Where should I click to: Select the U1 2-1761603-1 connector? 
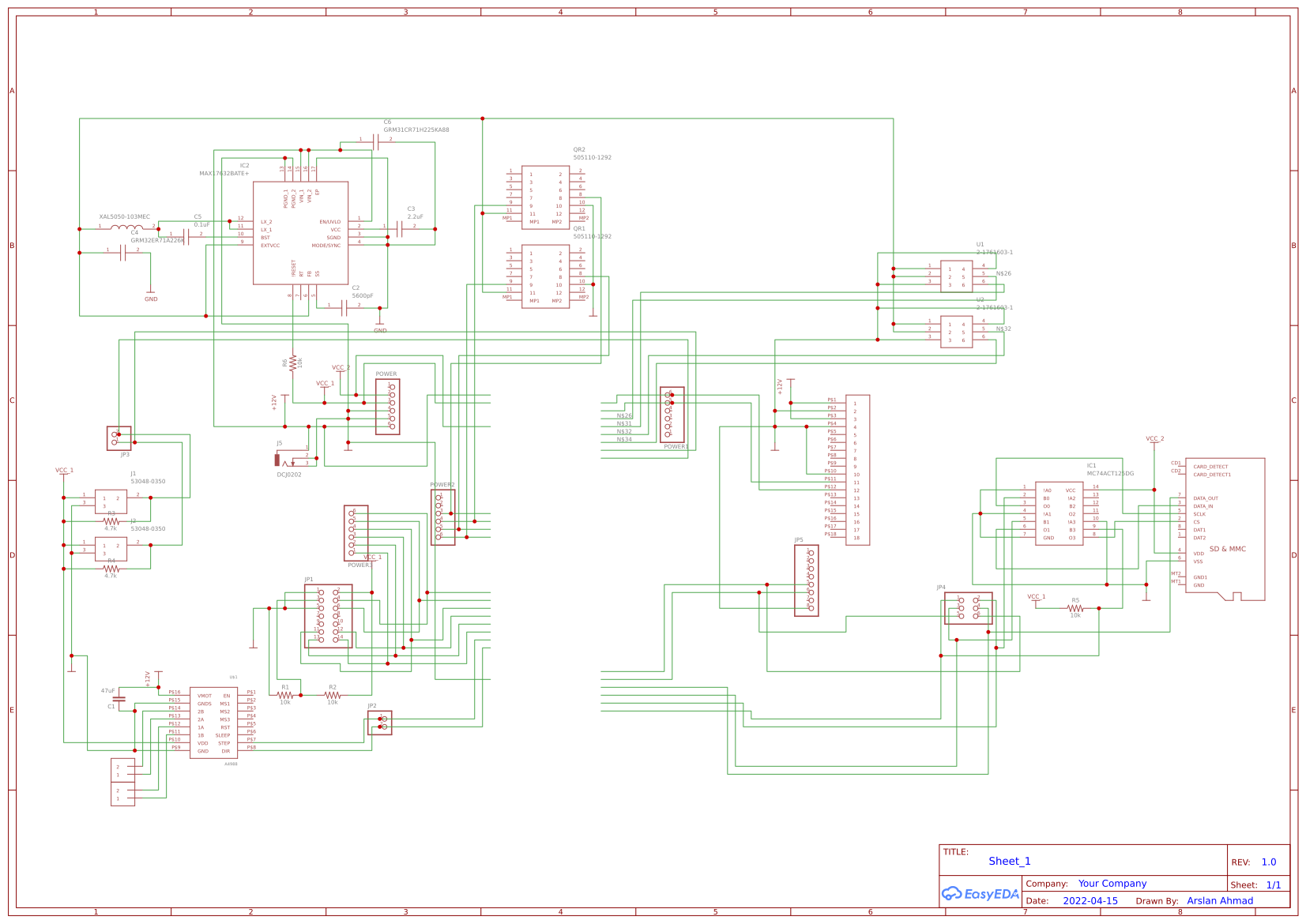coord(956,276)
